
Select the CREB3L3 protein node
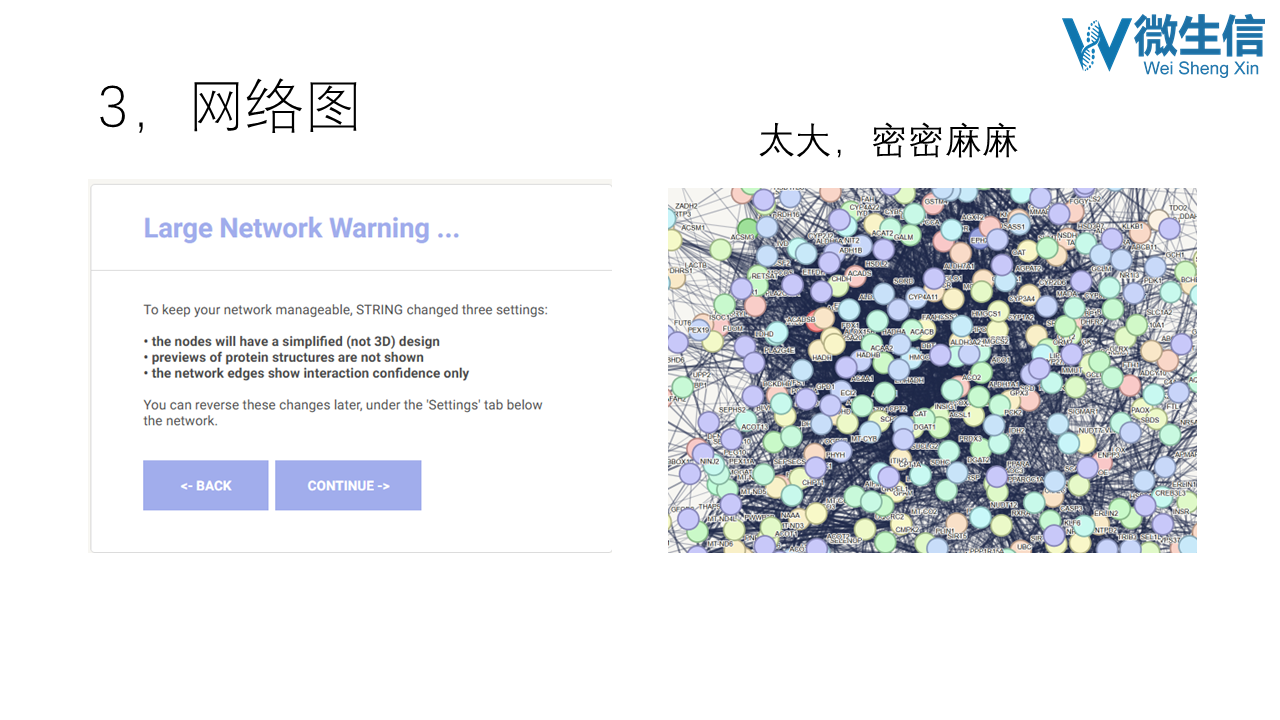[1166, 494]
